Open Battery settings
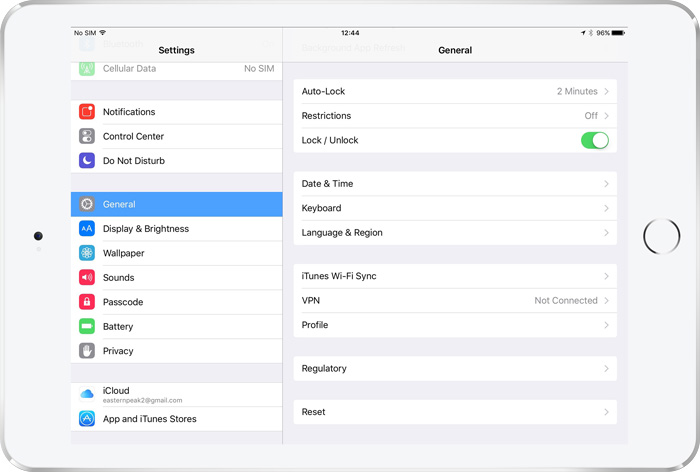Viewport: 700px width, 472px height. click(x=176, y=326)
